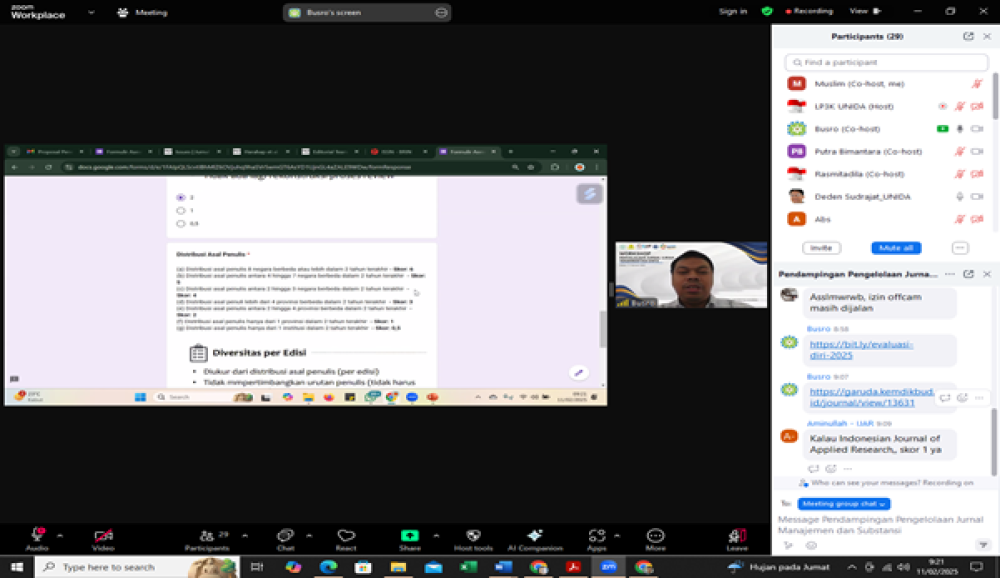Select radio option 0,5 in shared form
This screenshot has width=1000, height=578.
(181, 224)
